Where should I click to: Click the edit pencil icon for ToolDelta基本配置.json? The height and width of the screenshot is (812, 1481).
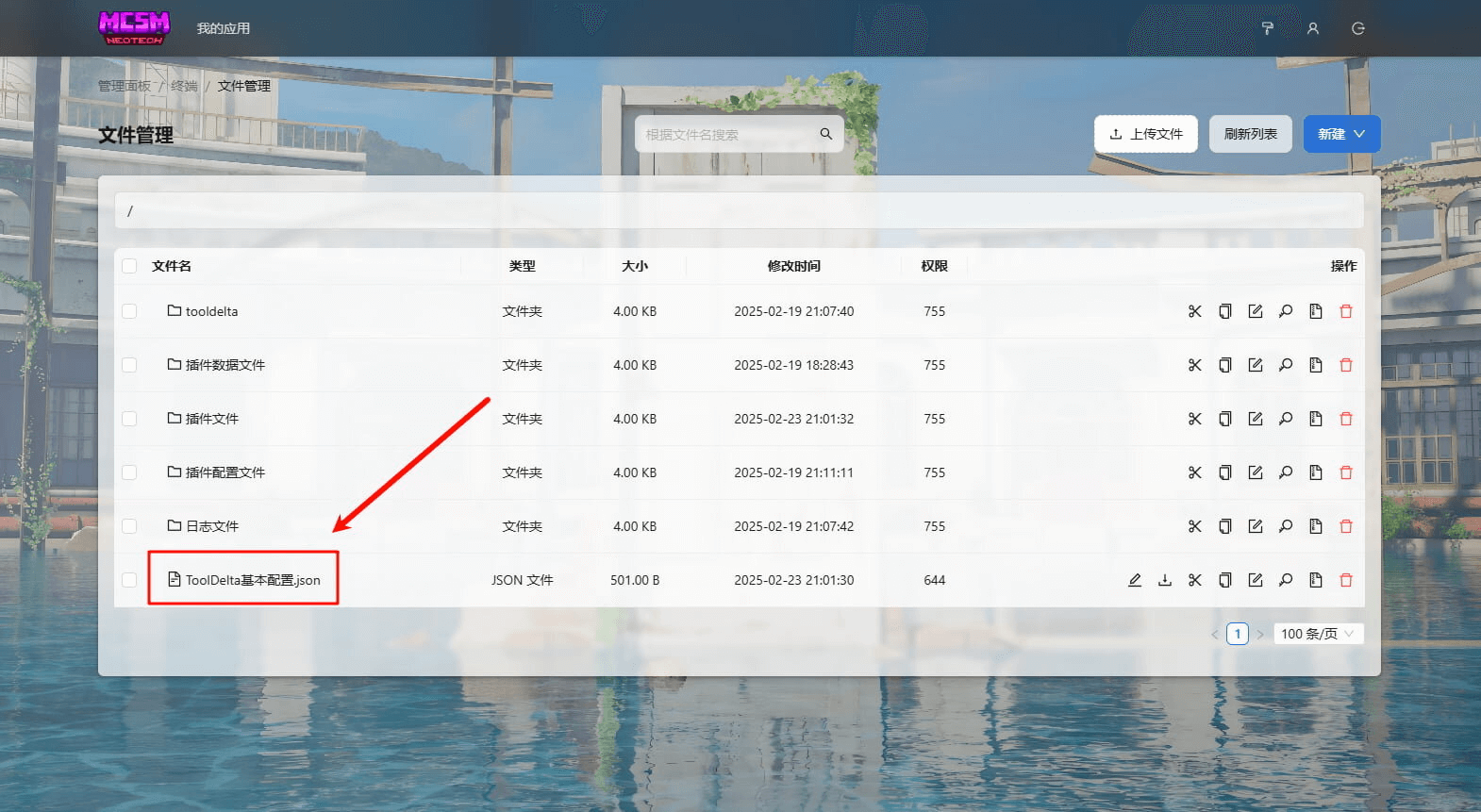pyautogui.click(x=1135, y=580)
